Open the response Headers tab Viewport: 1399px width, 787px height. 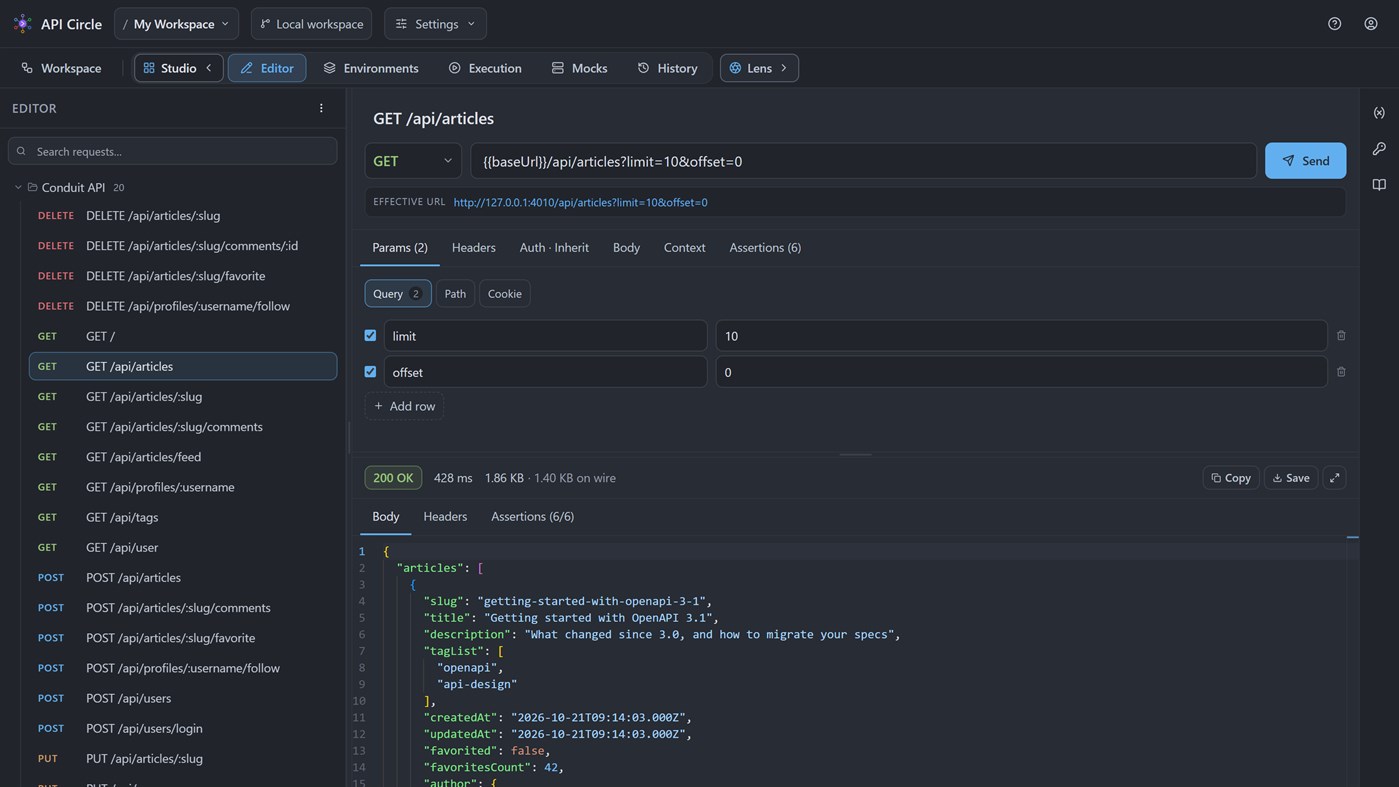point(445,516)
